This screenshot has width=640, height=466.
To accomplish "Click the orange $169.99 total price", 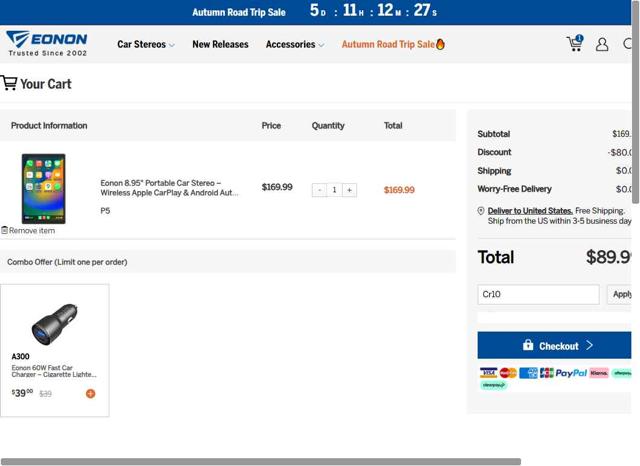I will coord(399,190).
